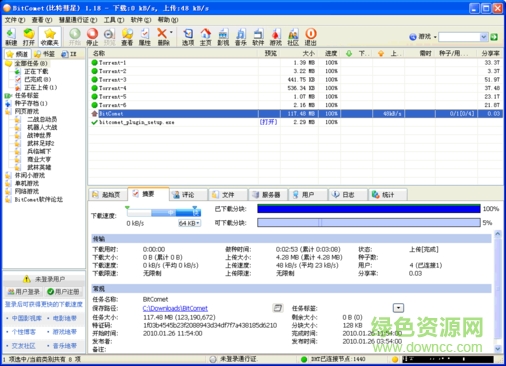This screenshot has width=506, height=366.
Task: Open the 帮助(H) menu
Action: (168, 20)
